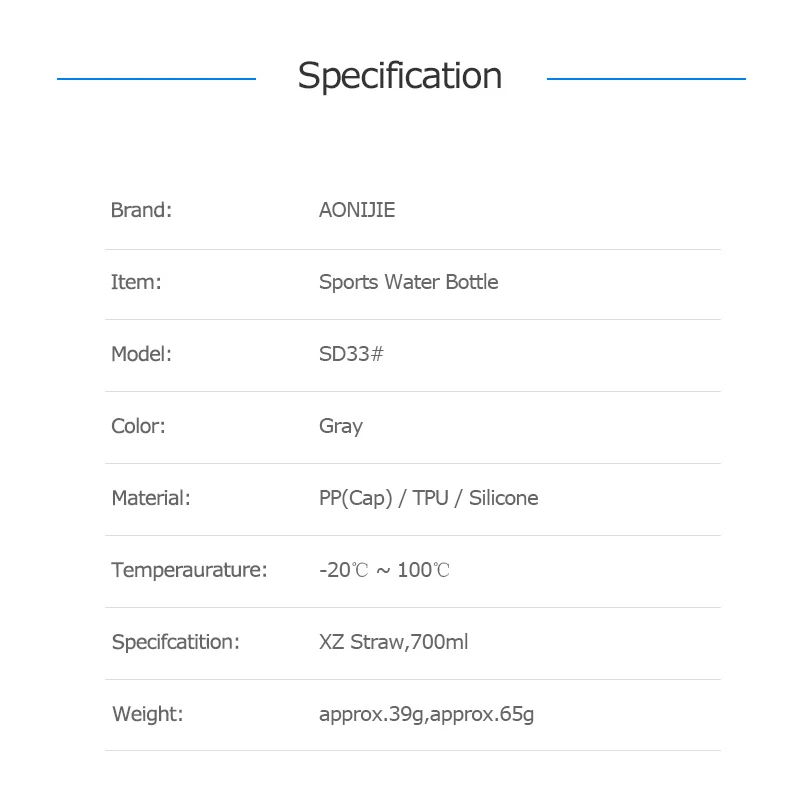This screenshot has height=800, width=800.
Task: Select the SD33# model value
Action: tap(351, 354)
